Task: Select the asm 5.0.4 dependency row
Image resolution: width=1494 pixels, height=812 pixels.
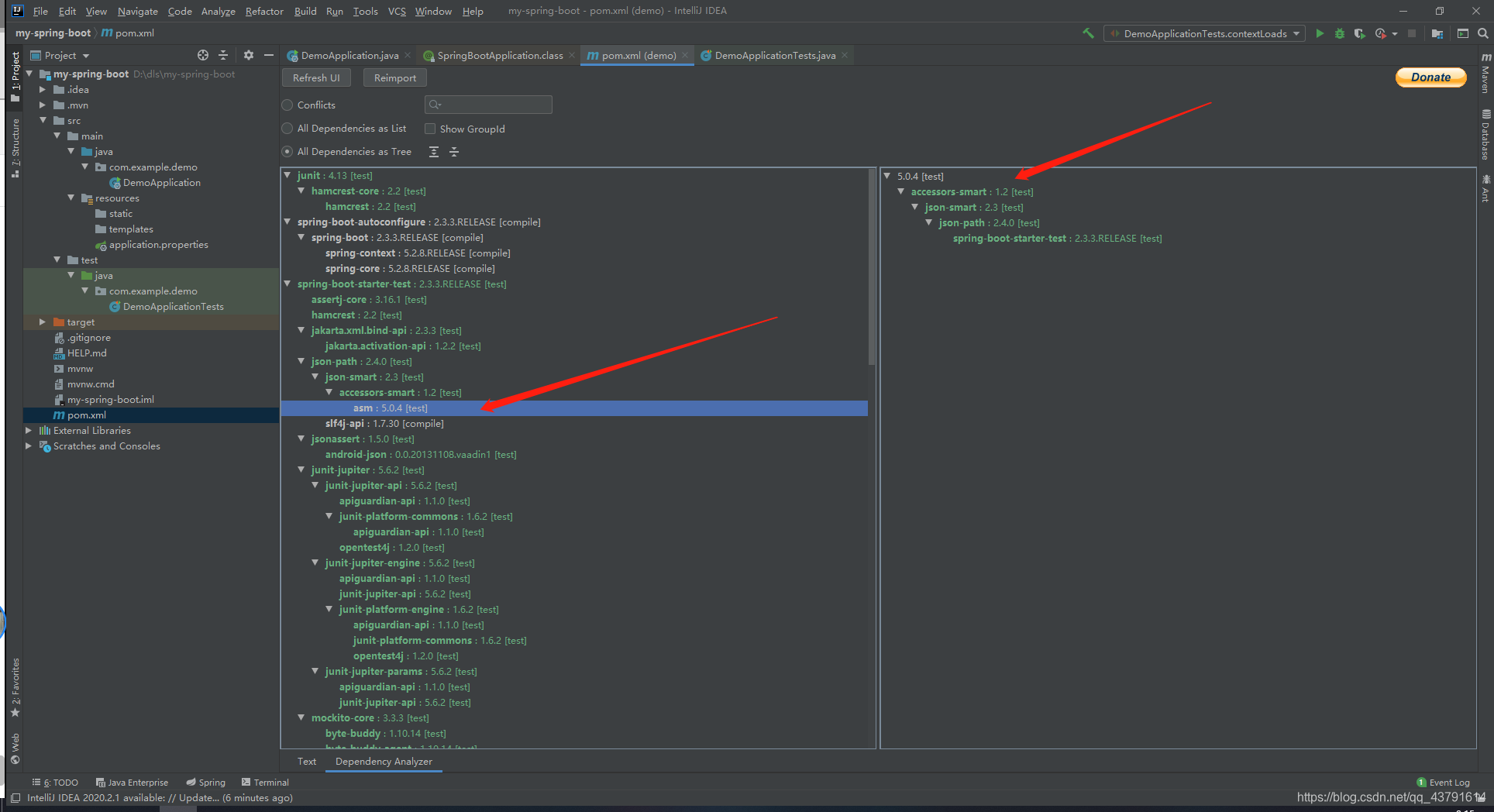Action: (x=573, y=408)
